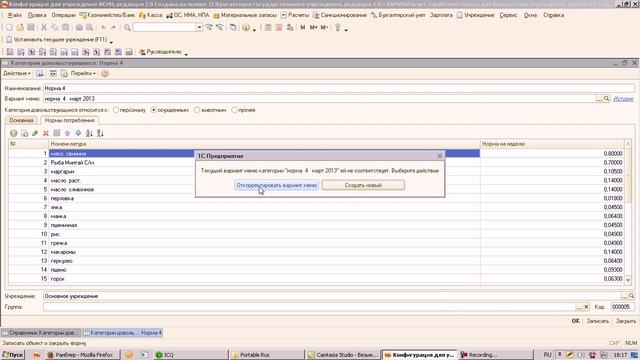Open the Материальные запасы menu

coord(245,15)
